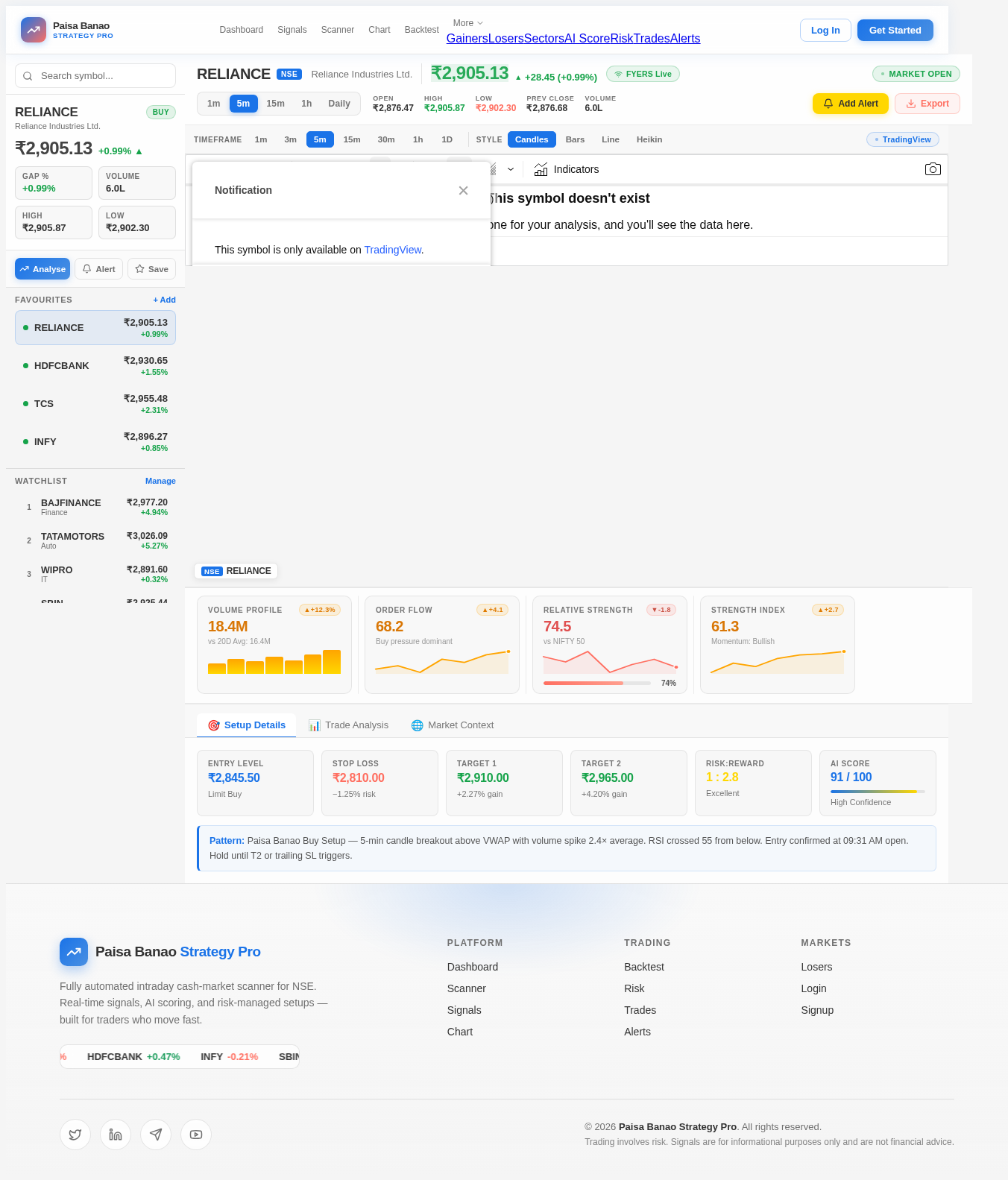Click the yellow Add Alert button

(851, 104)
